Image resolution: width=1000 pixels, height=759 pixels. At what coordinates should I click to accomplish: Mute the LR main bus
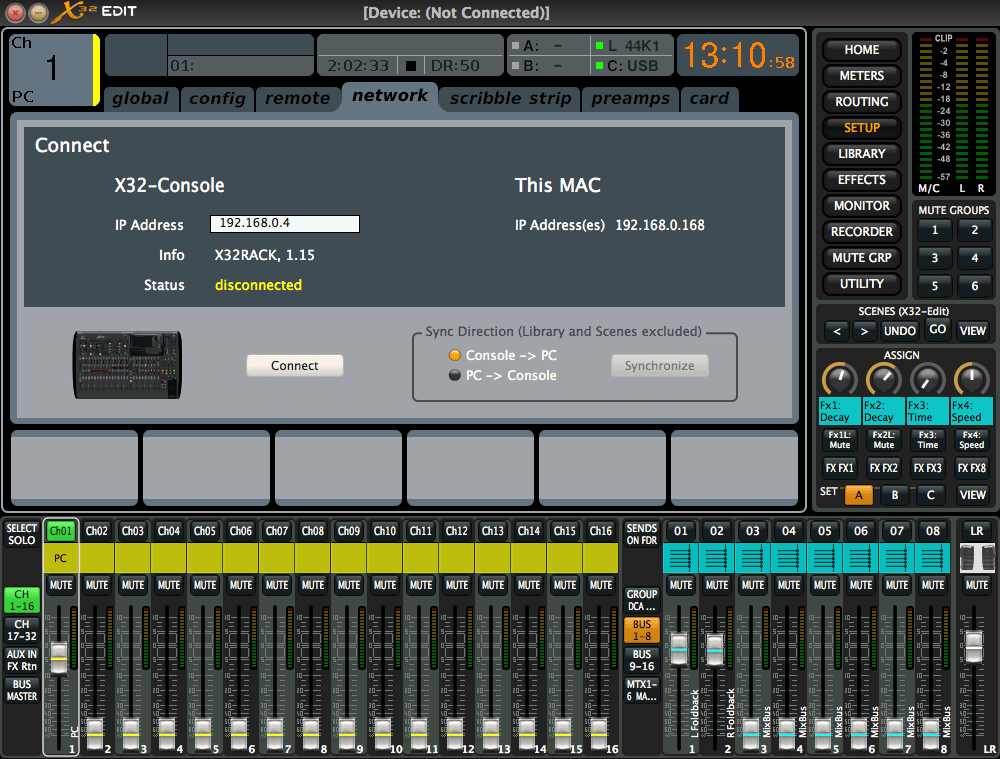pos(976,585)
